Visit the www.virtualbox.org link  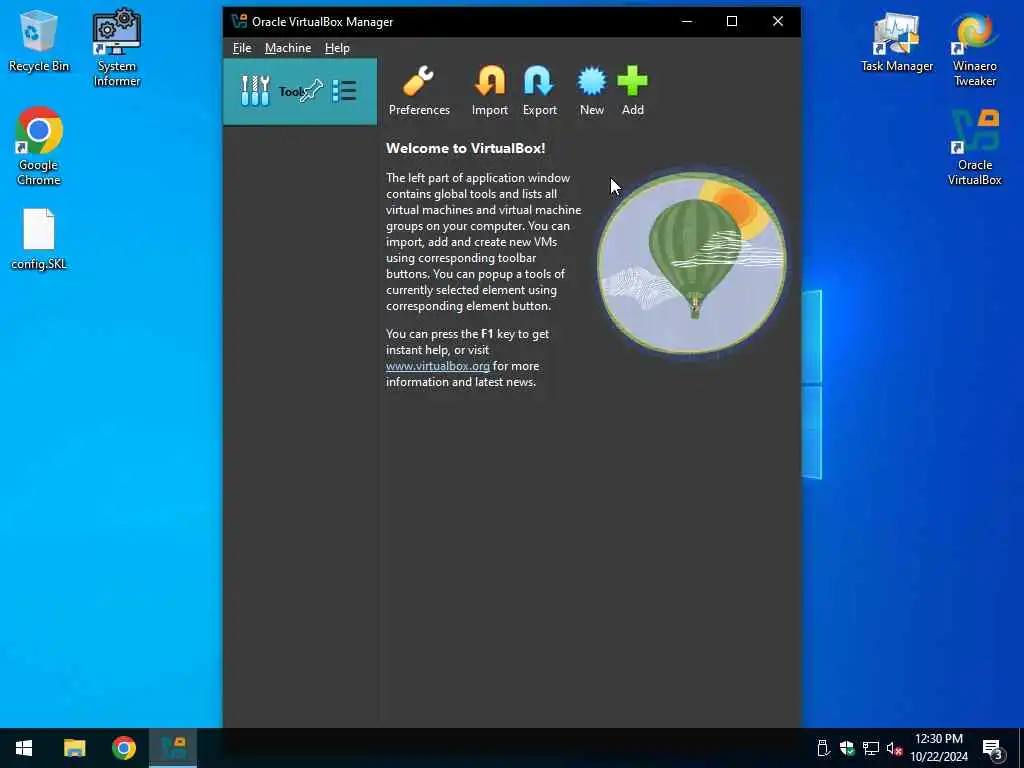click(x=438, y=366)
